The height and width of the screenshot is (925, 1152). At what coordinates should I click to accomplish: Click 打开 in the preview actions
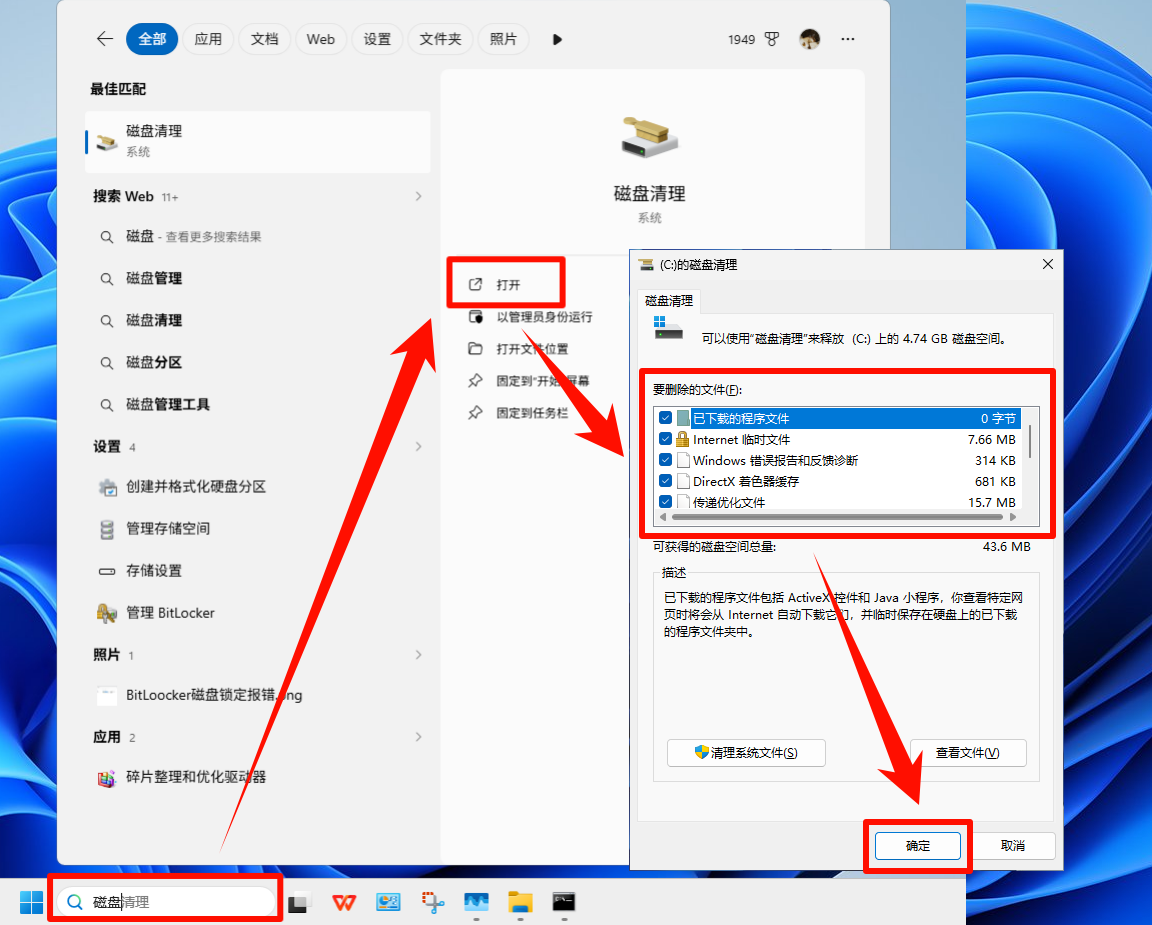coord(507,284)
